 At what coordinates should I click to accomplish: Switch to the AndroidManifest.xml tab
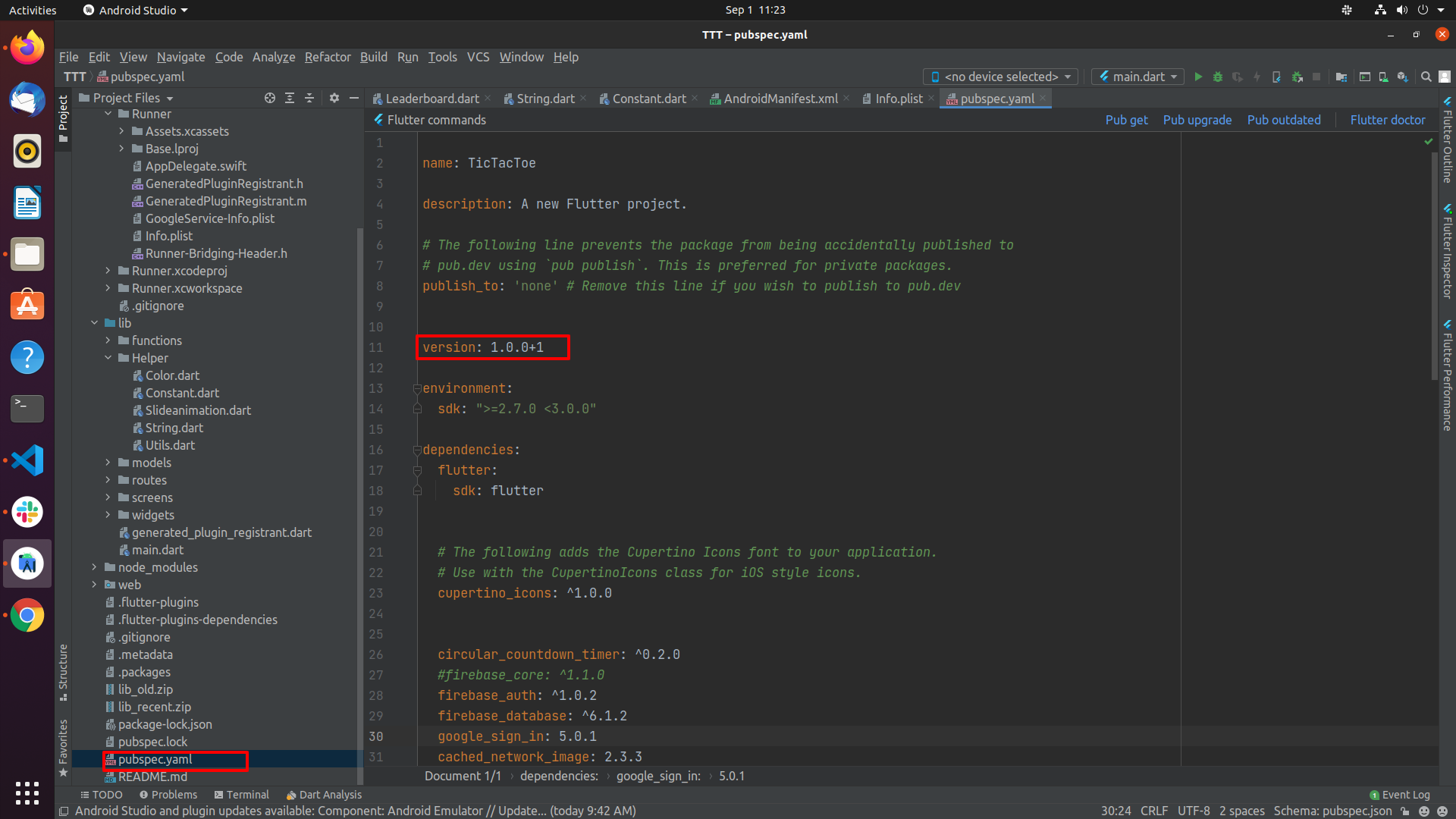(x=780, y=99)
